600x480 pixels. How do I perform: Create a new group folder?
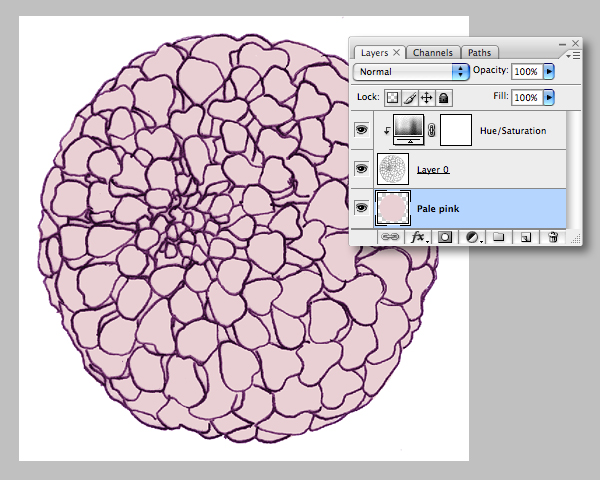coord(498,237)
